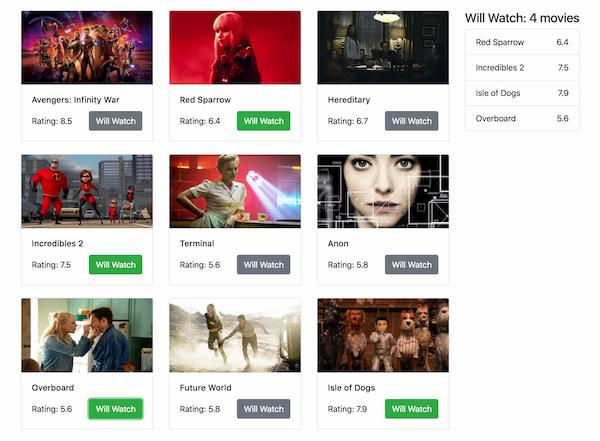Open the Avengers: Infinity War poster image
The height and width of the screenshot is (441, 600).
point(87,47)
